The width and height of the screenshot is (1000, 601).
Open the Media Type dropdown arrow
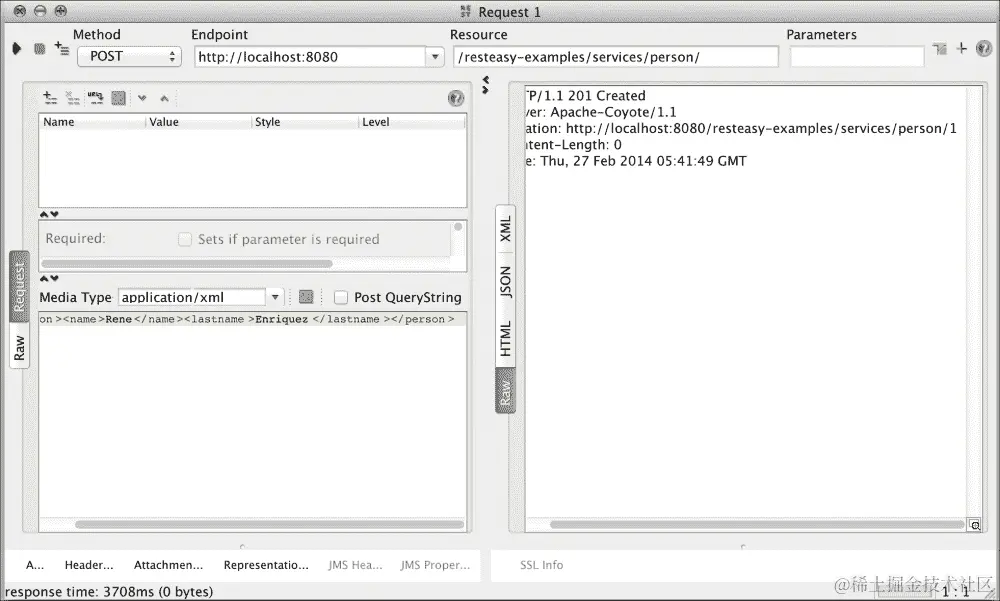coord(275,297)
